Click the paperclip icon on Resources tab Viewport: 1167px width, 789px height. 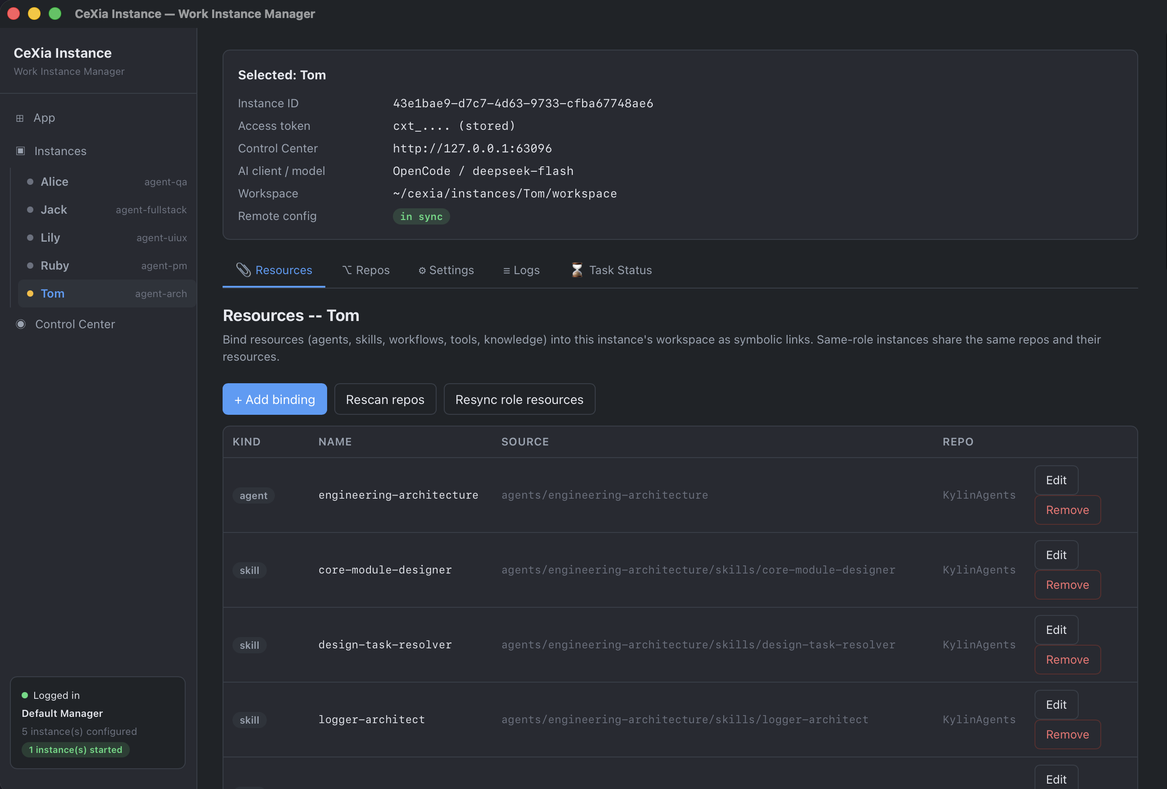click(x=243, y=270)
